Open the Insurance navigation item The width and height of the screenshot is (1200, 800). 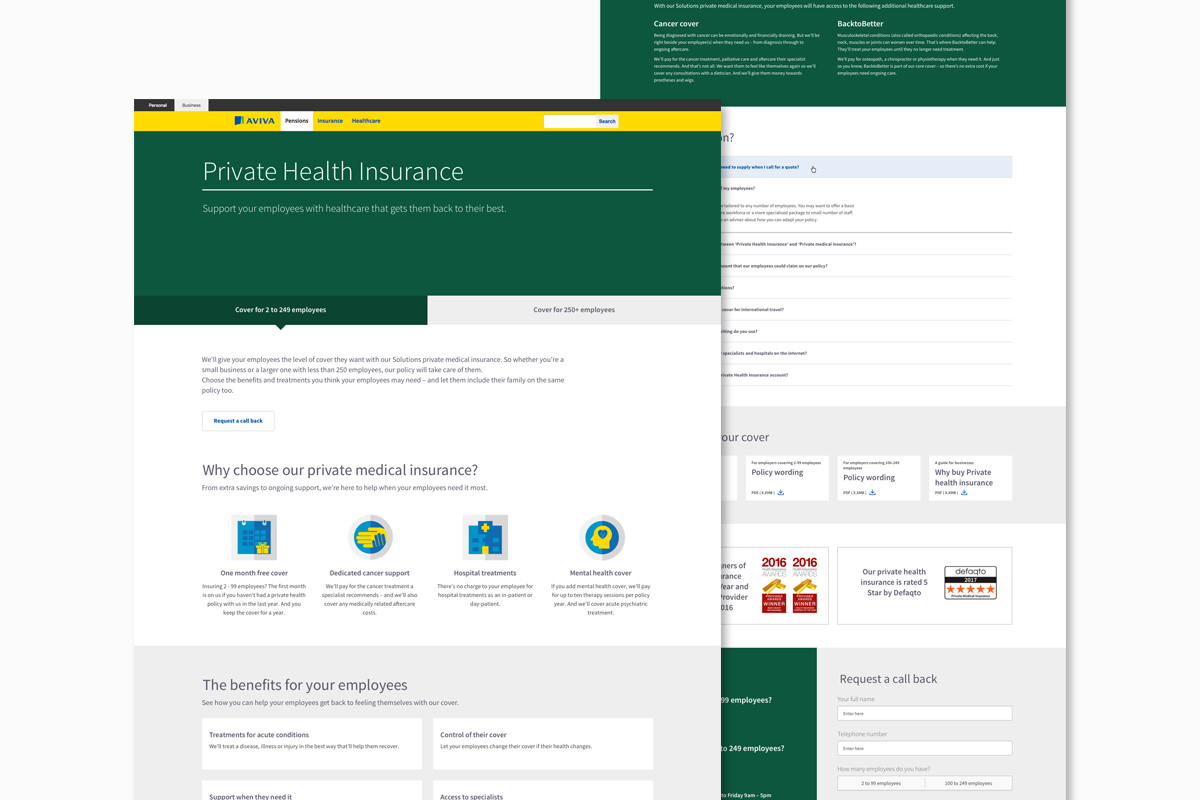[x=330, y=121]
